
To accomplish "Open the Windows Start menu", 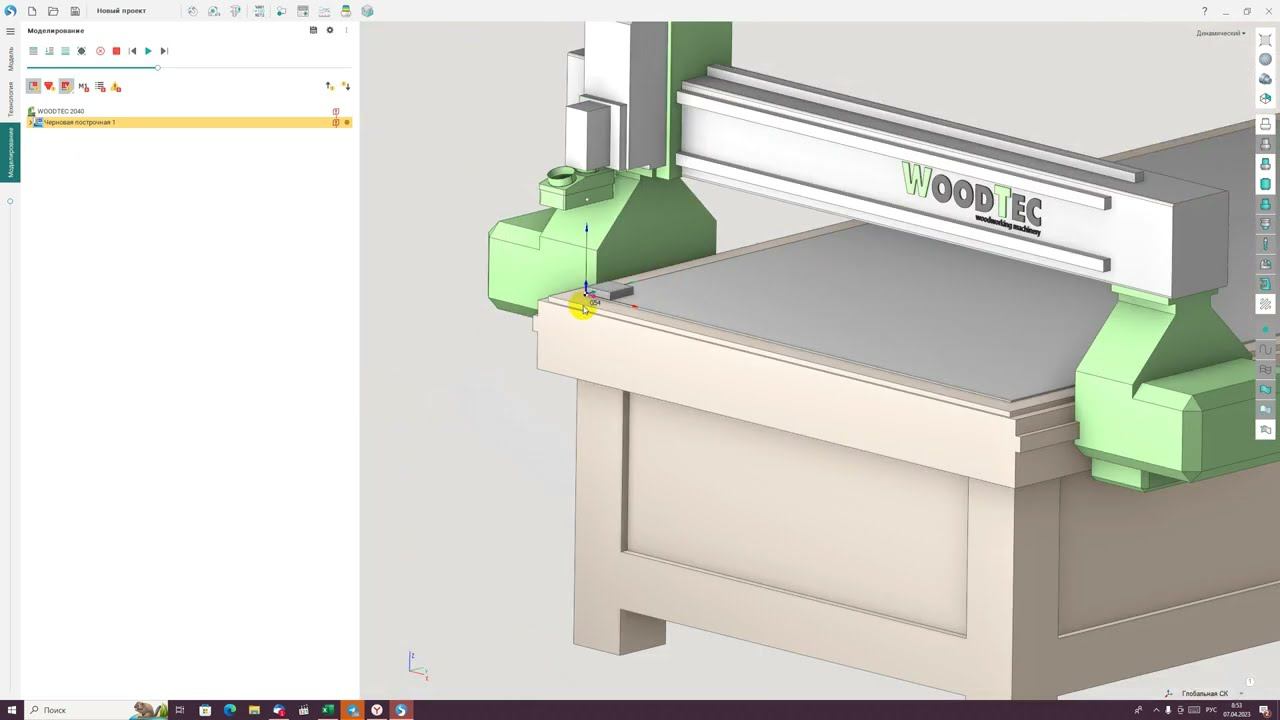I will click(x=12, y=710).
